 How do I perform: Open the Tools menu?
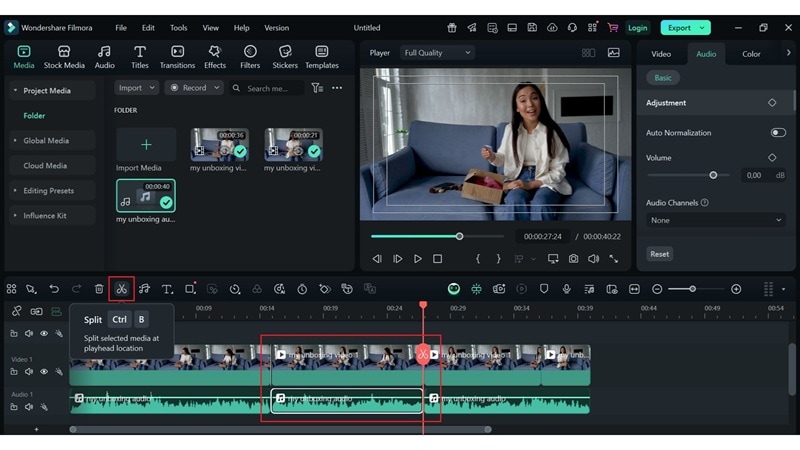[x=179, y=28]
